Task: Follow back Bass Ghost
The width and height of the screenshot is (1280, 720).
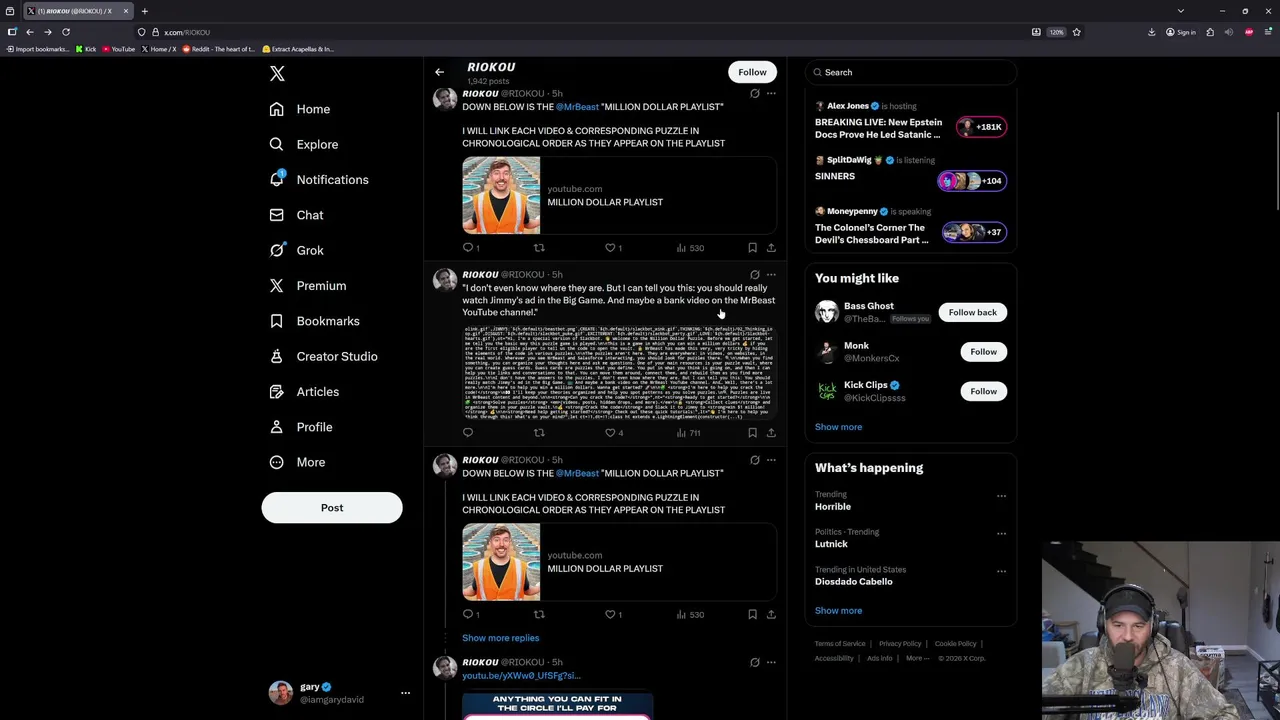Action: point(972,312)
